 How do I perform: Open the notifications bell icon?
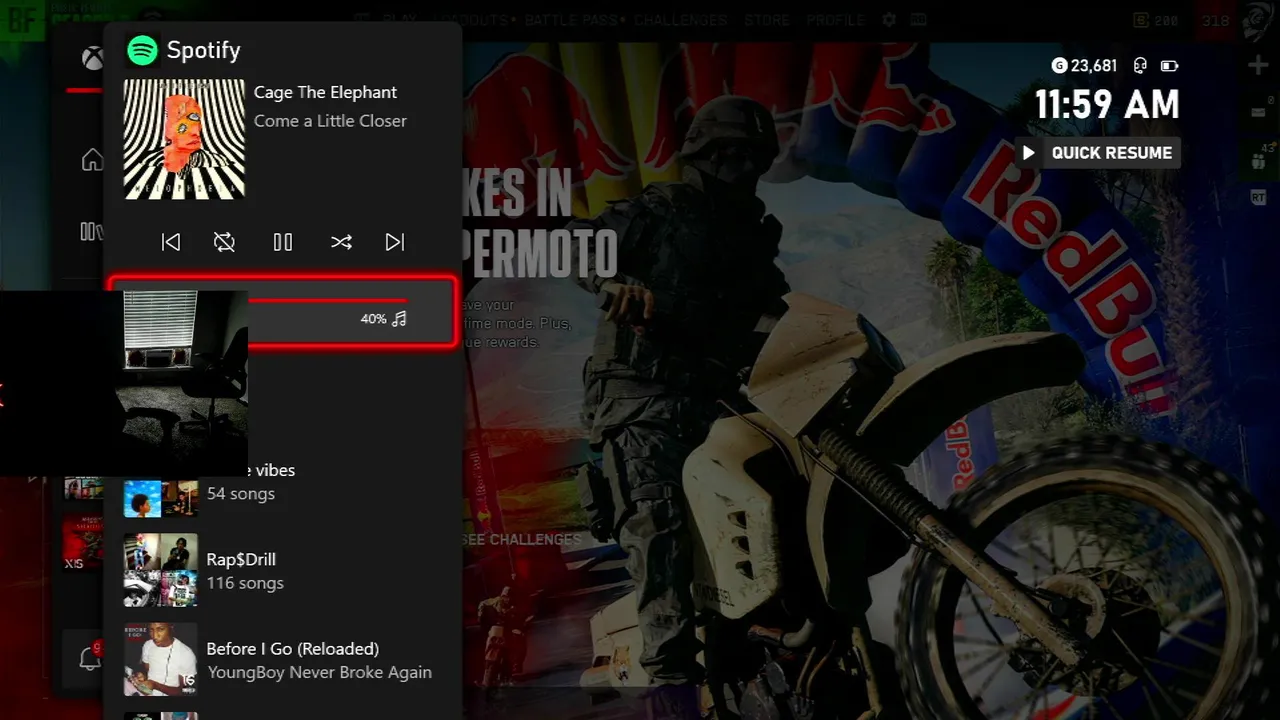tap(90, 658)
